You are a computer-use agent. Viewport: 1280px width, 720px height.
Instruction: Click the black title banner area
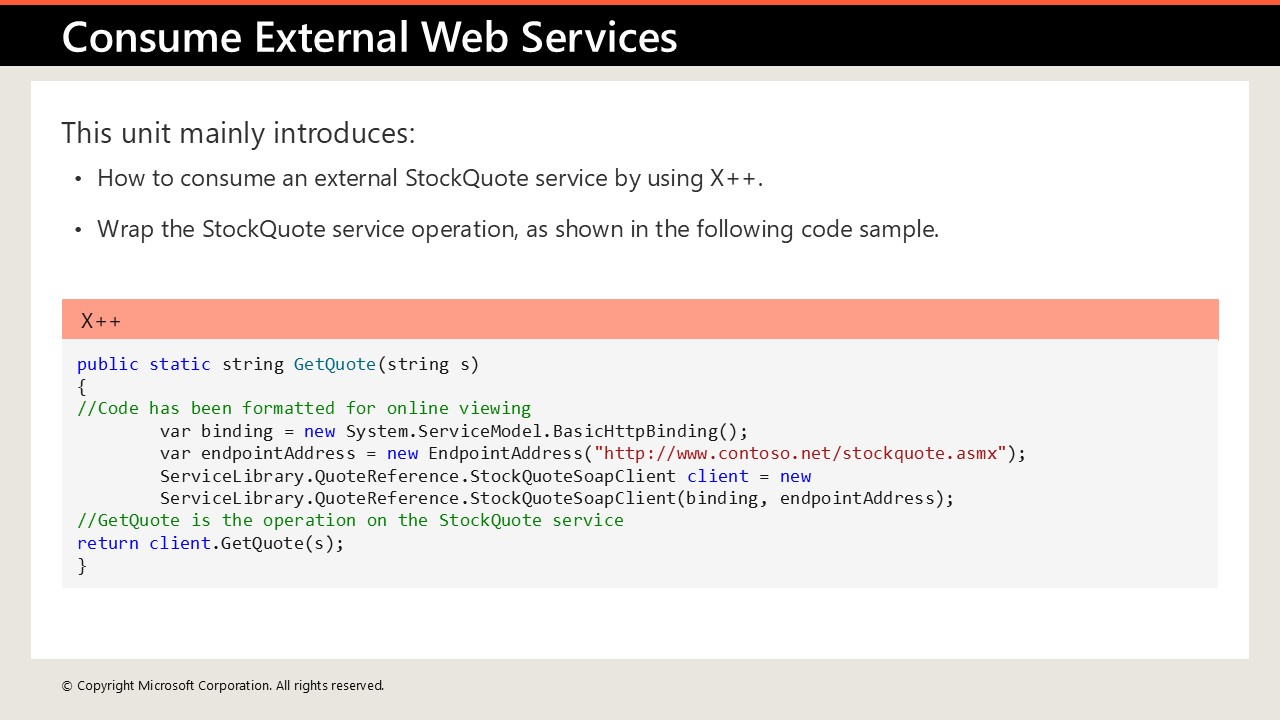(950, 37)
